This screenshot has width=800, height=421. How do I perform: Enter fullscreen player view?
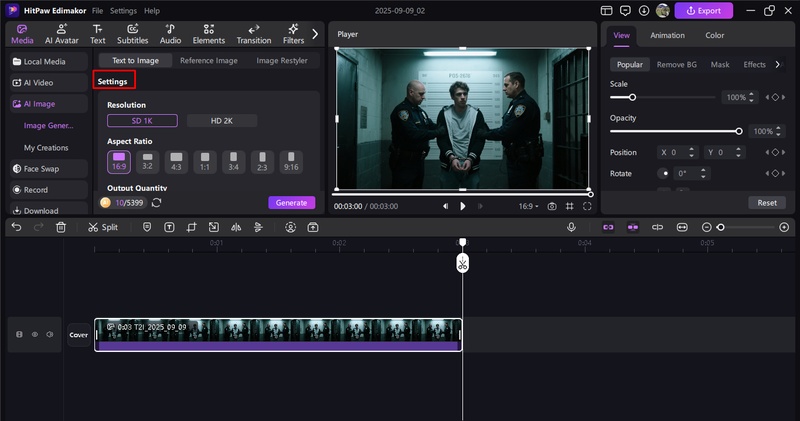point(587,206)
